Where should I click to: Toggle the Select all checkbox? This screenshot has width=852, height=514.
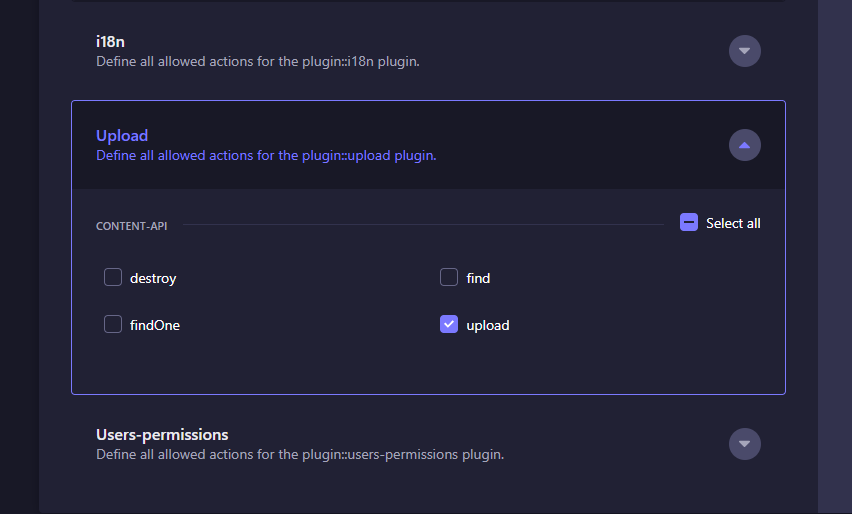tap(689, 222)
